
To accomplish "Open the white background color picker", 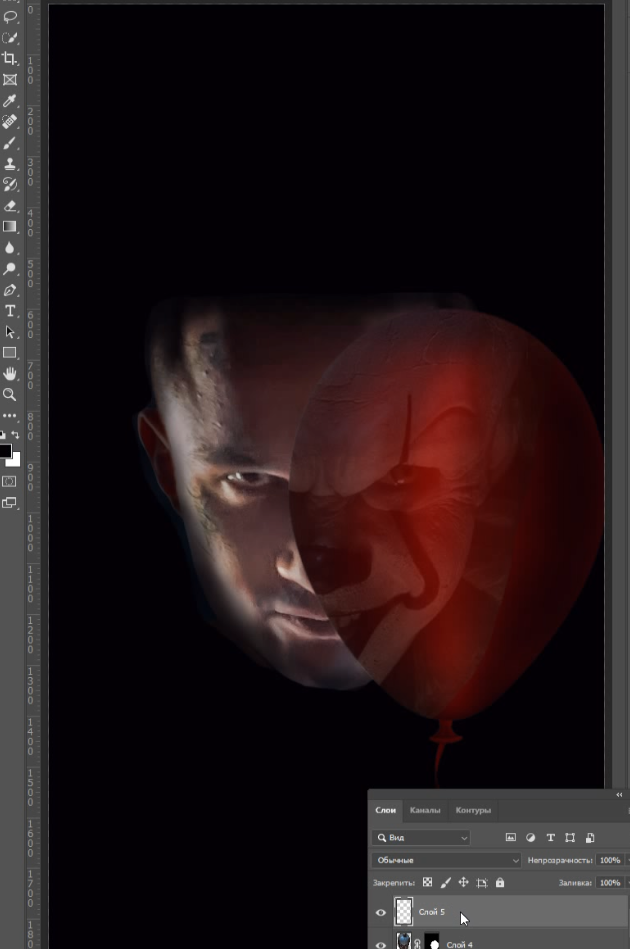I will (x=16, y=461).
